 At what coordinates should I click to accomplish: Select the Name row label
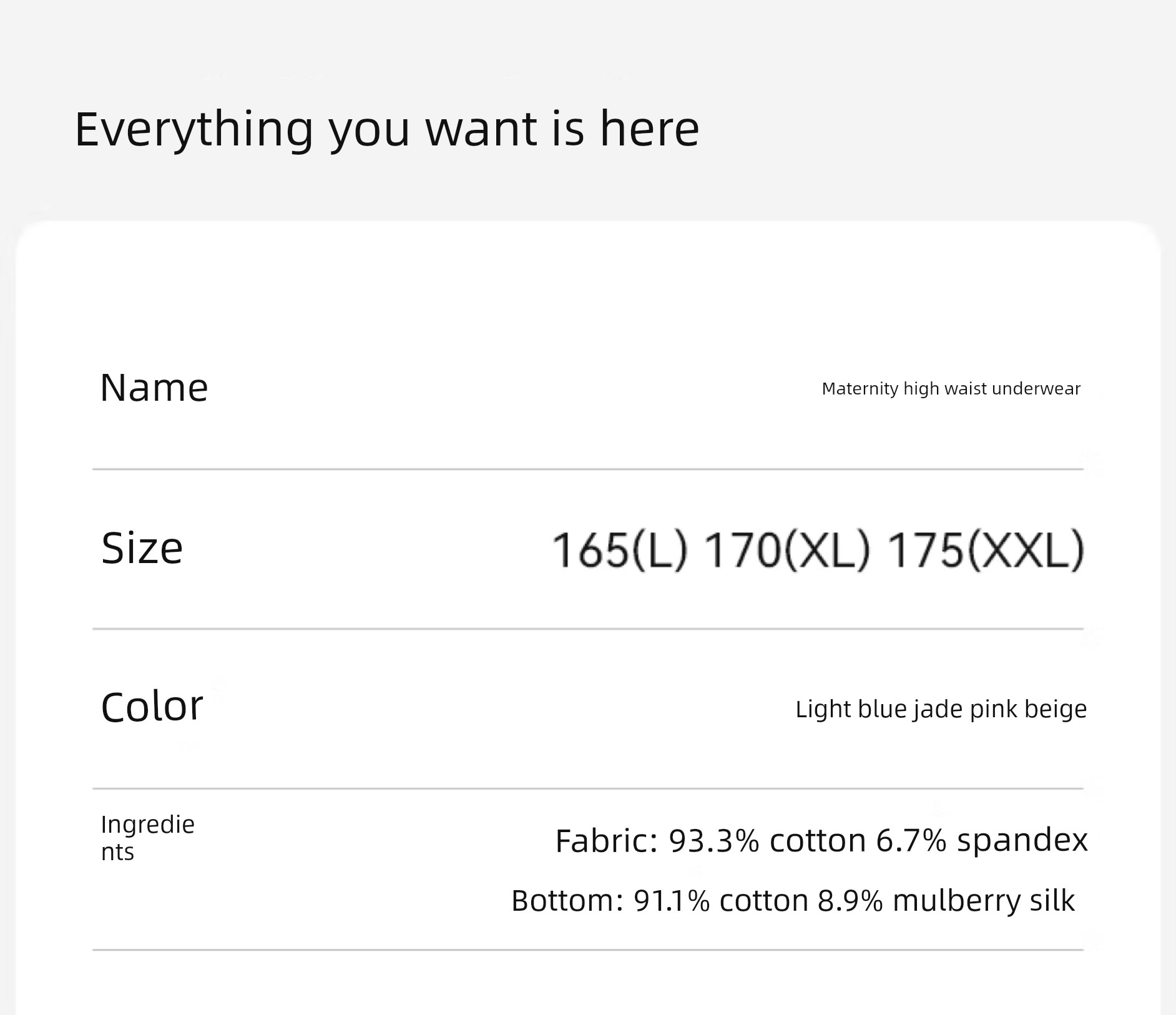click(x=154, y=388)
